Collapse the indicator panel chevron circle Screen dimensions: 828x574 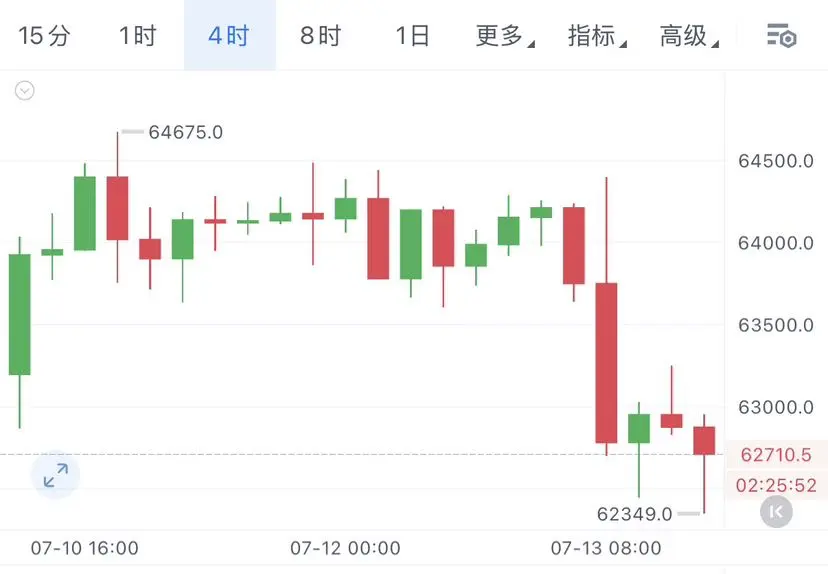tap(25, 91)
